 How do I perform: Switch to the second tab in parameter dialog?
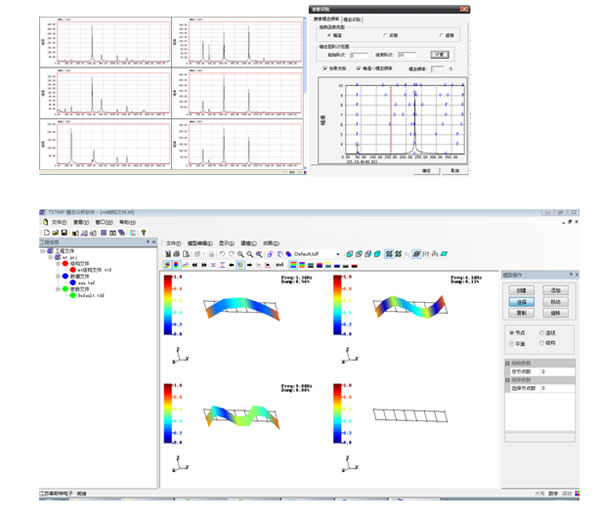[351, 18]
